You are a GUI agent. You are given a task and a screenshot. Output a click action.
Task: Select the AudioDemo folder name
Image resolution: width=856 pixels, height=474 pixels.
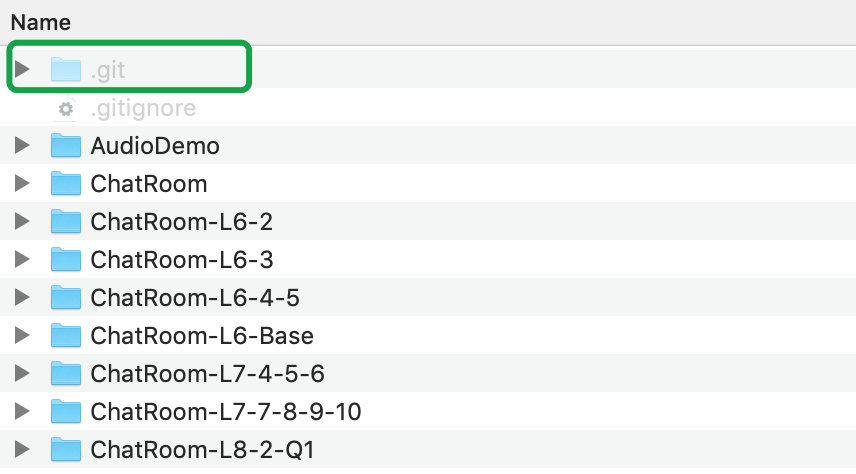point(154,146)
